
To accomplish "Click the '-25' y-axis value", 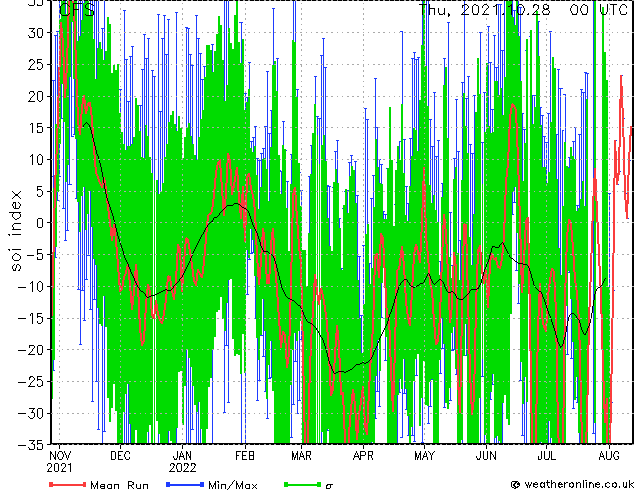I will coord(31,381).
